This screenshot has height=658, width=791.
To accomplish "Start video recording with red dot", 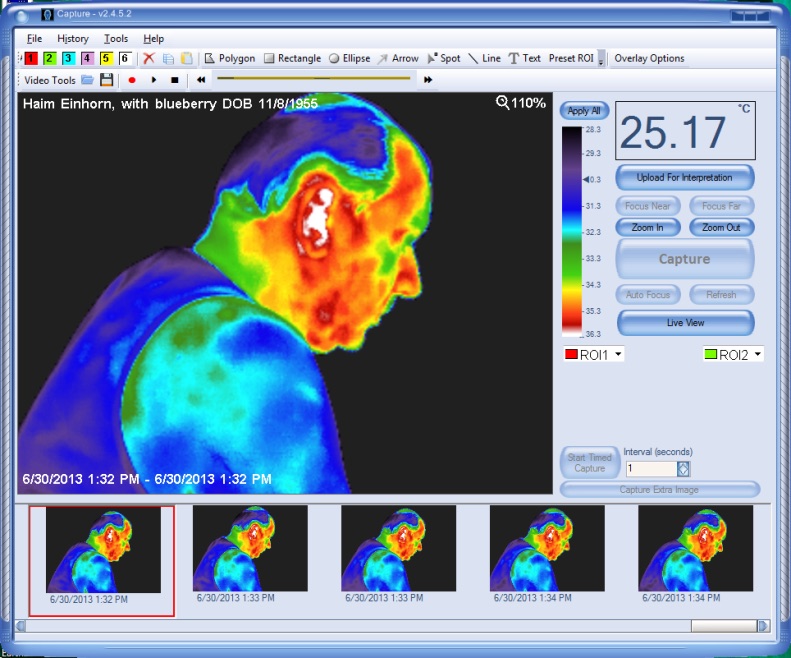I will 132,80.
